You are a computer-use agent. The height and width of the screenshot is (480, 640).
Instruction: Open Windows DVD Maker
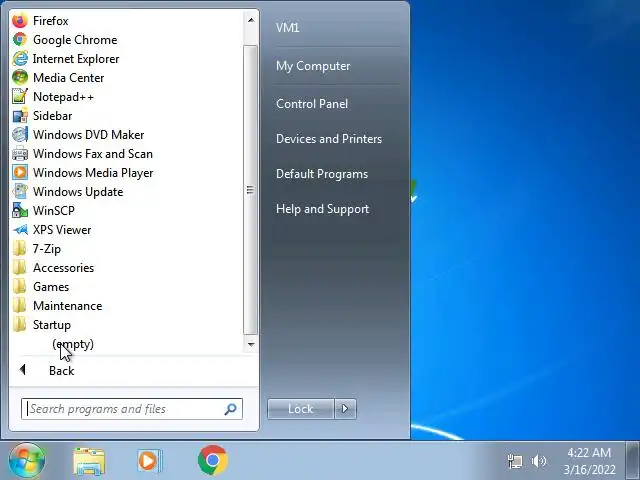coord(78,135)
